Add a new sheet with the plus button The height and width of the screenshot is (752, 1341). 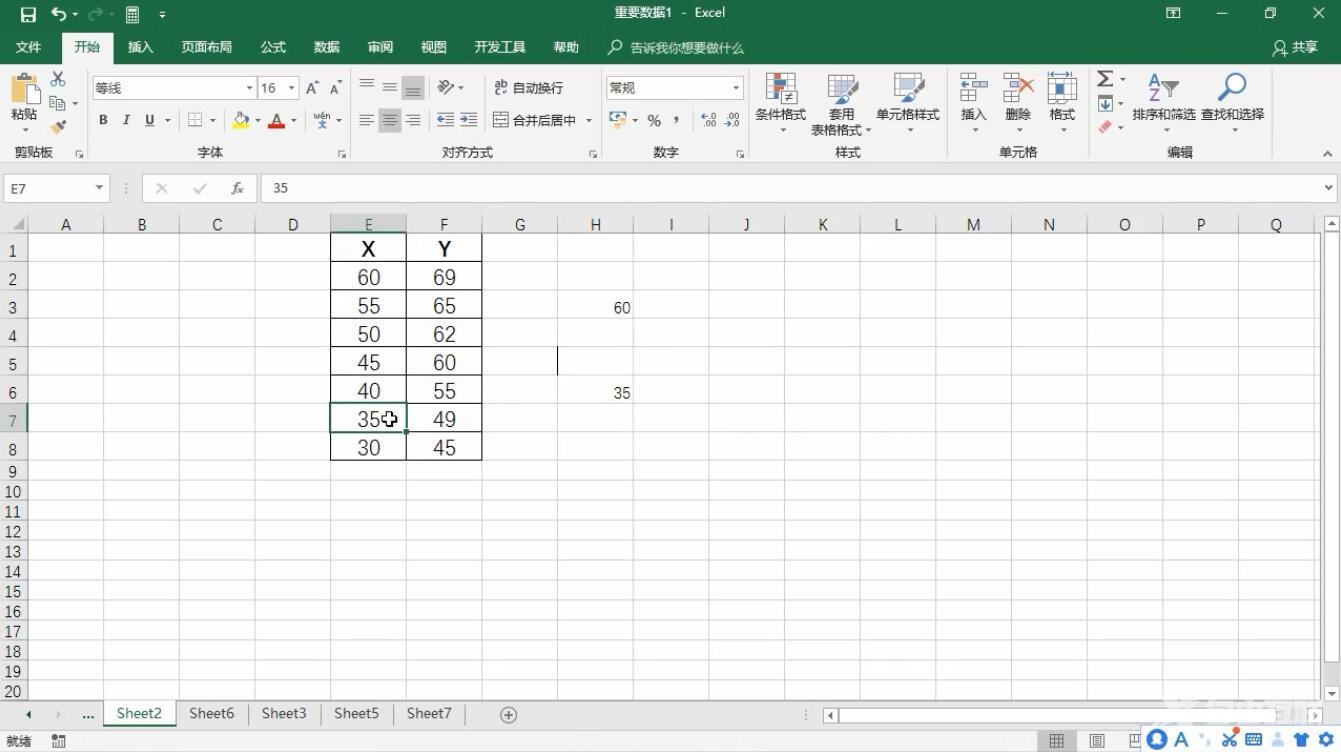[x=508, y=714]
